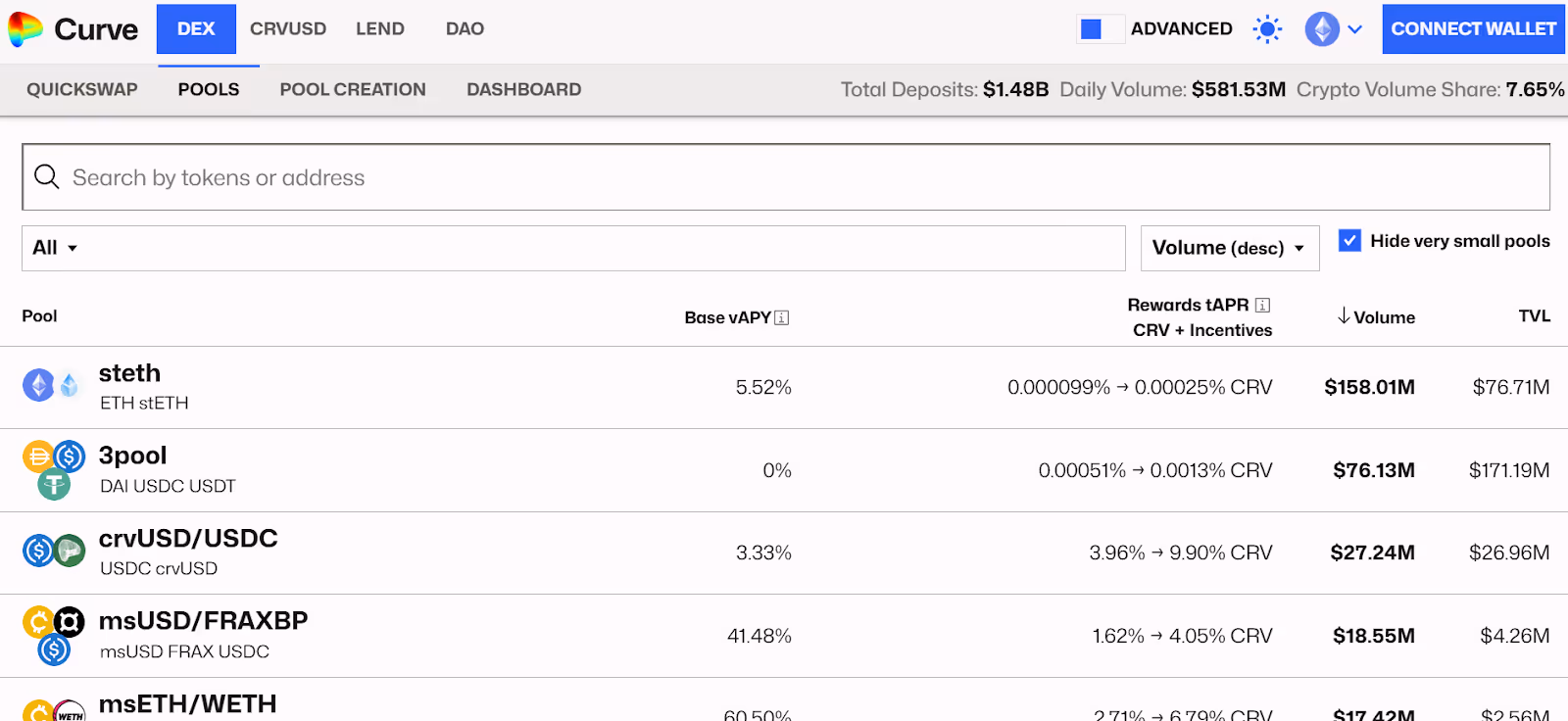Viewport: 1568px width, 721px height.
Task: Uncheck Hide very small pools checkbox
Action: click(1349, 240)
